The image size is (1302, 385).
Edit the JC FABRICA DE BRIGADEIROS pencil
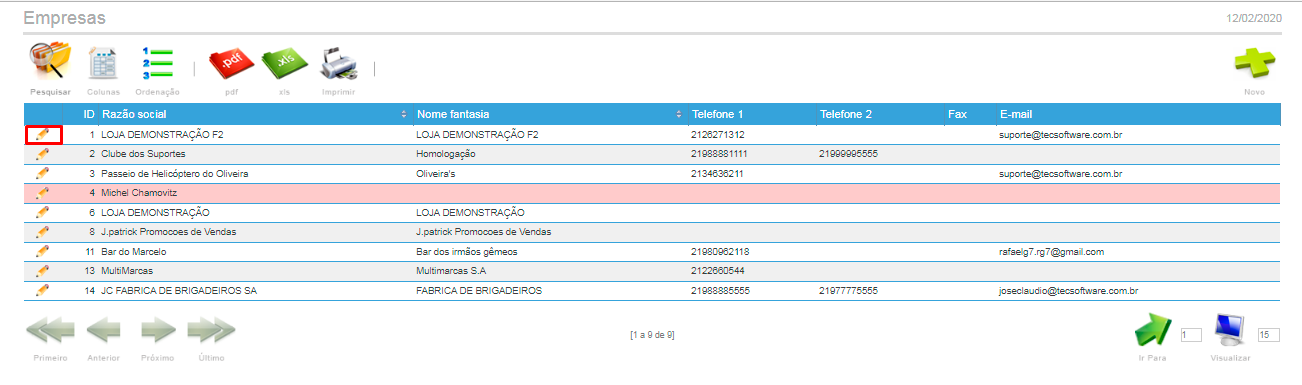pos(42,290)
